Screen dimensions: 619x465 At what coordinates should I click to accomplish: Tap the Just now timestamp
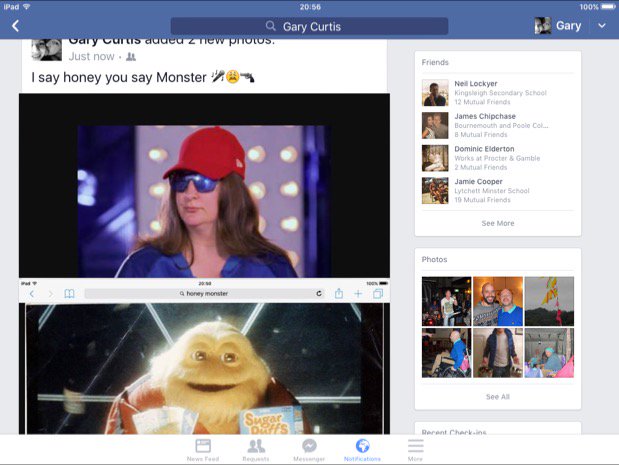coord(92,57)
